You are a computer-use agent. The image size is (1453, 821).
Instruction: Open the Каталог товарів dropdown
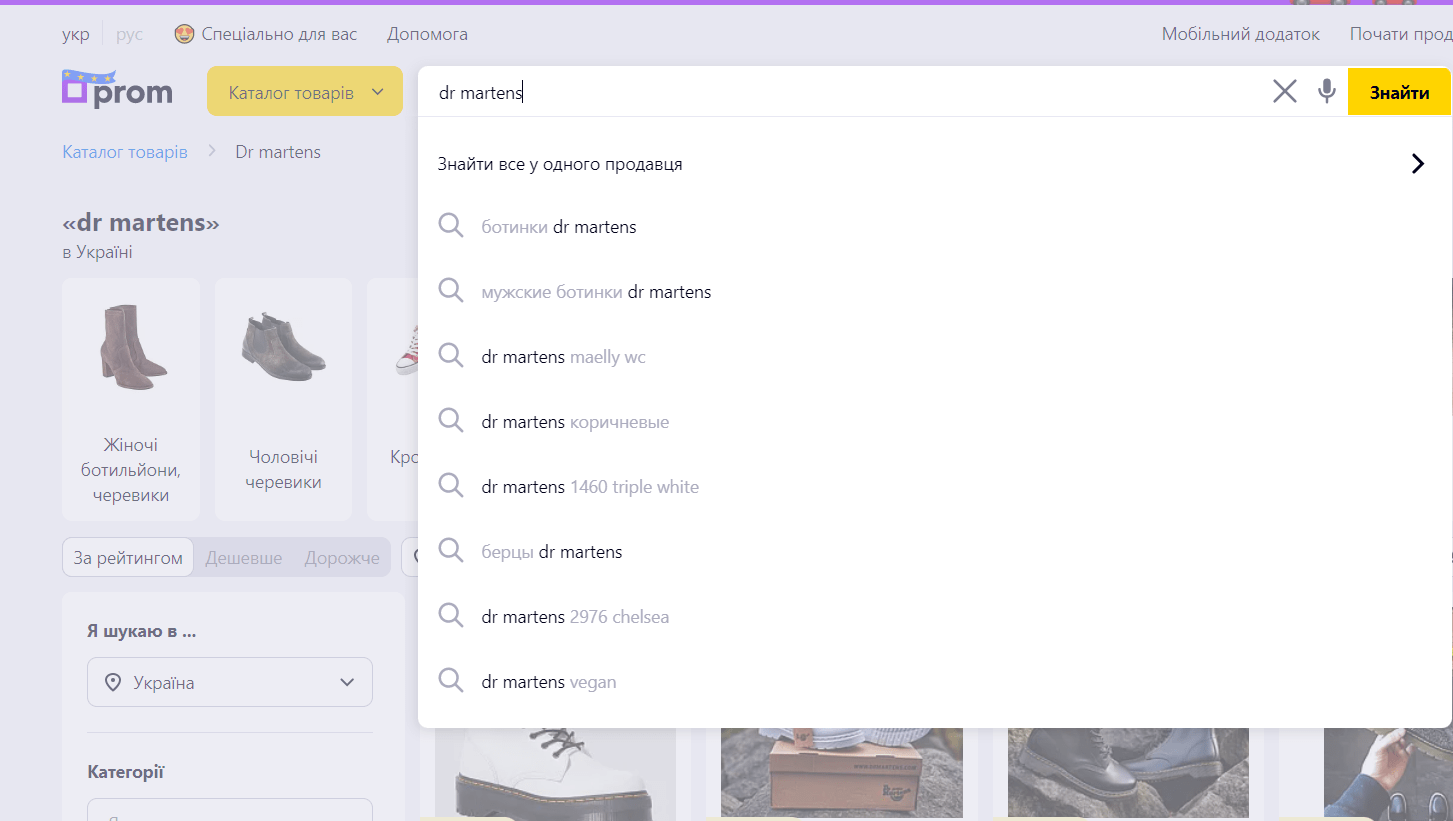304,92
